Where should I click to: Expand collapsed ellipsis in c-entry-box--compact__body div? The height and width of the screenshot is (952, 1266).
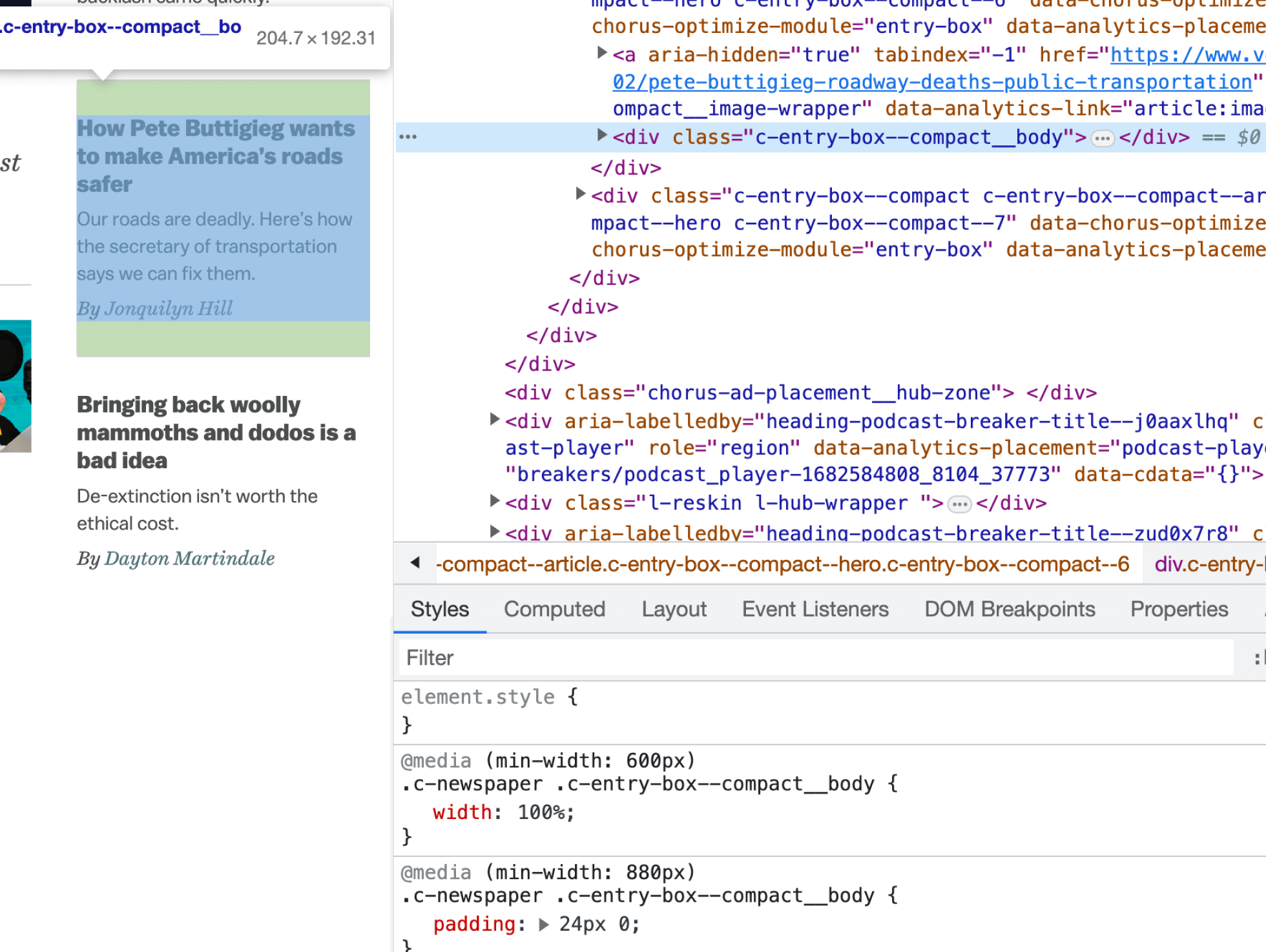coord(1102,138)
